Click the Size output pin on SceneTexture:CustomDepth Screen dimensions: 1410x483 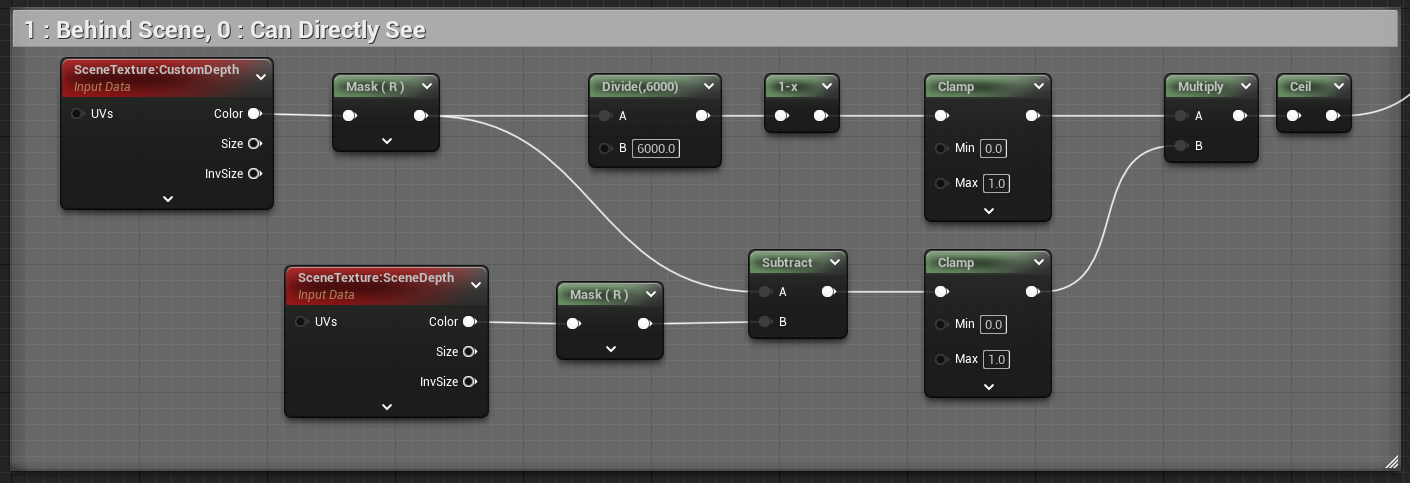[x=255, y=144]
